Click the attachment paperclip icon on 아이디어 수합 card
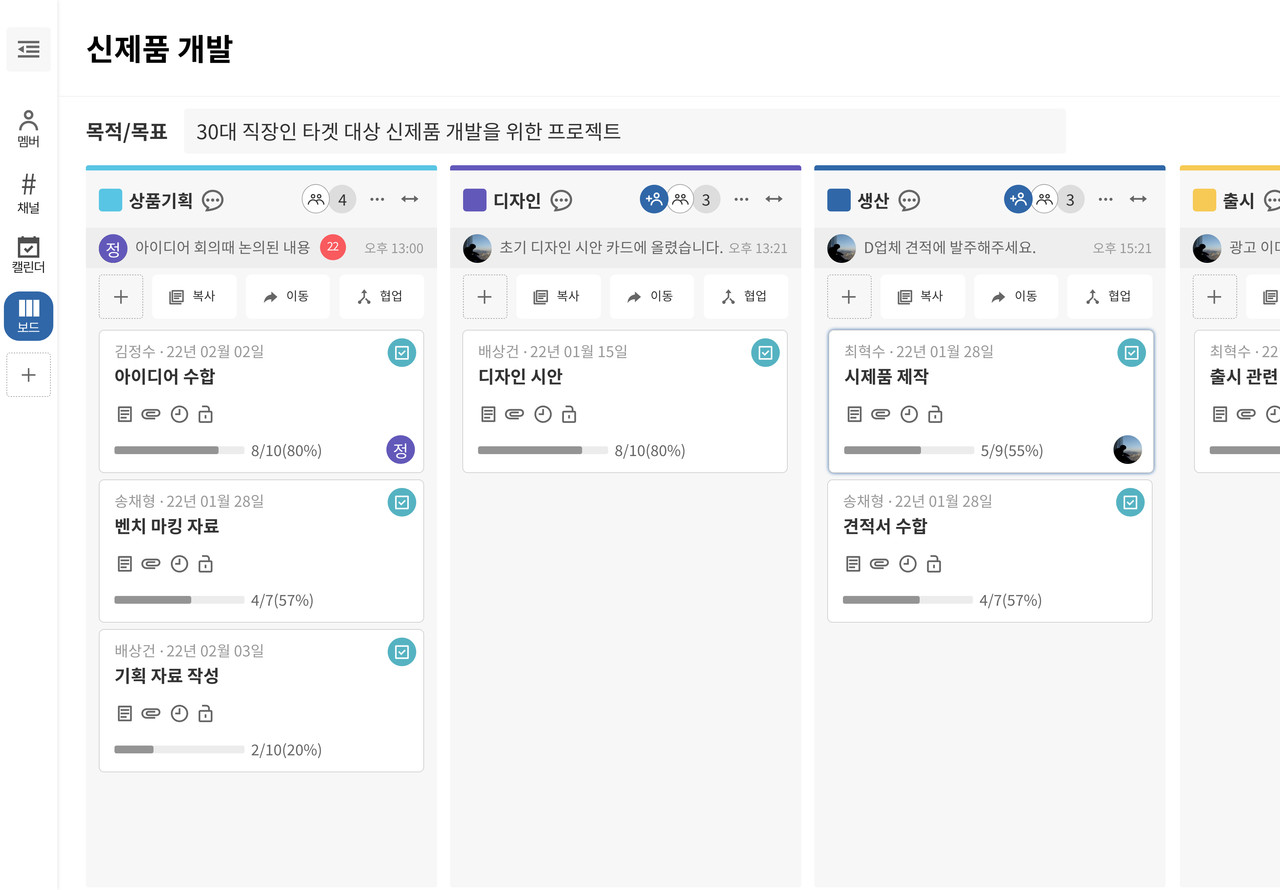Screen dimensions: 1280x890 point(151,413)
